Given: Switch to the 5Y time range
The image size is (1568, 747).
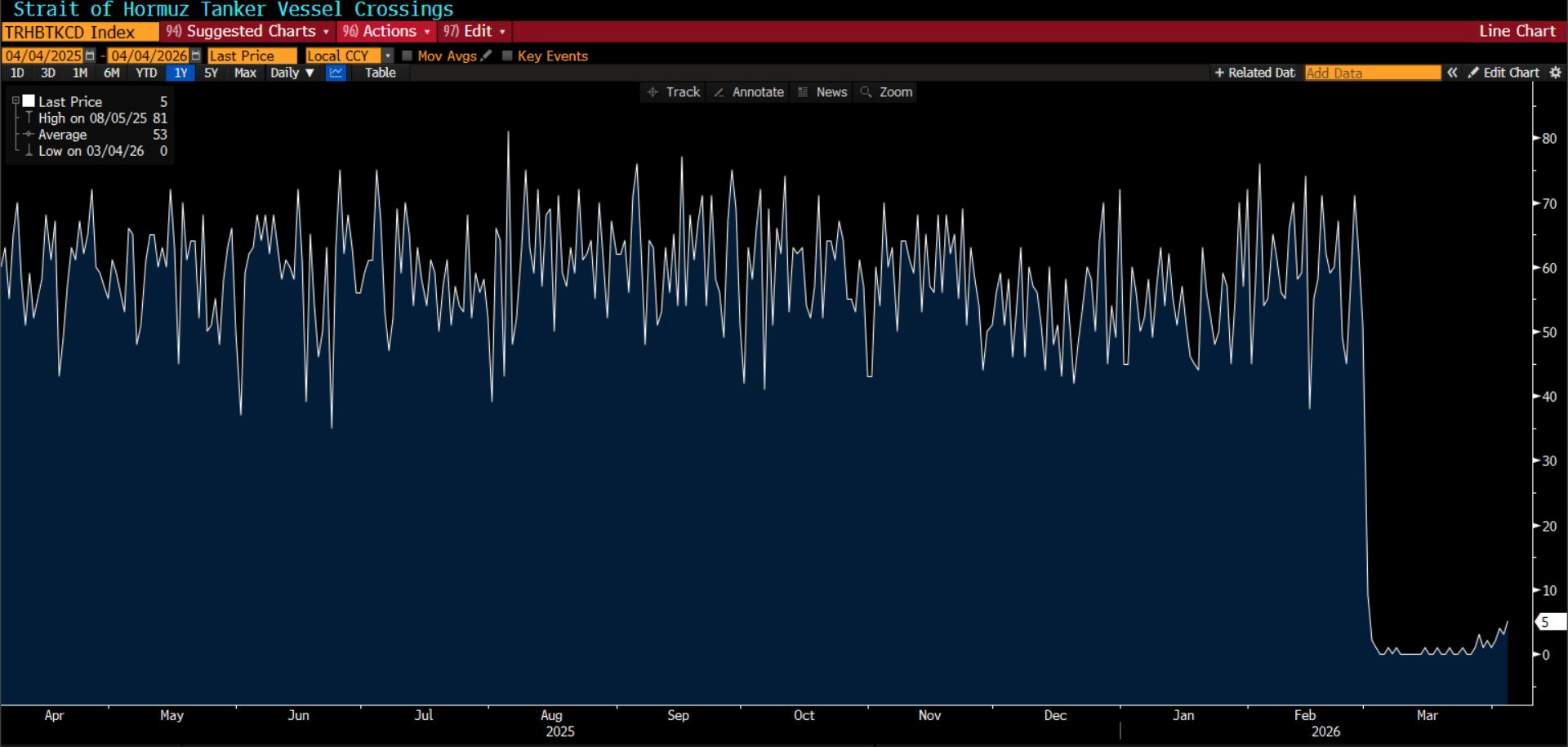Looking at the screenshot, I should 211,73.
